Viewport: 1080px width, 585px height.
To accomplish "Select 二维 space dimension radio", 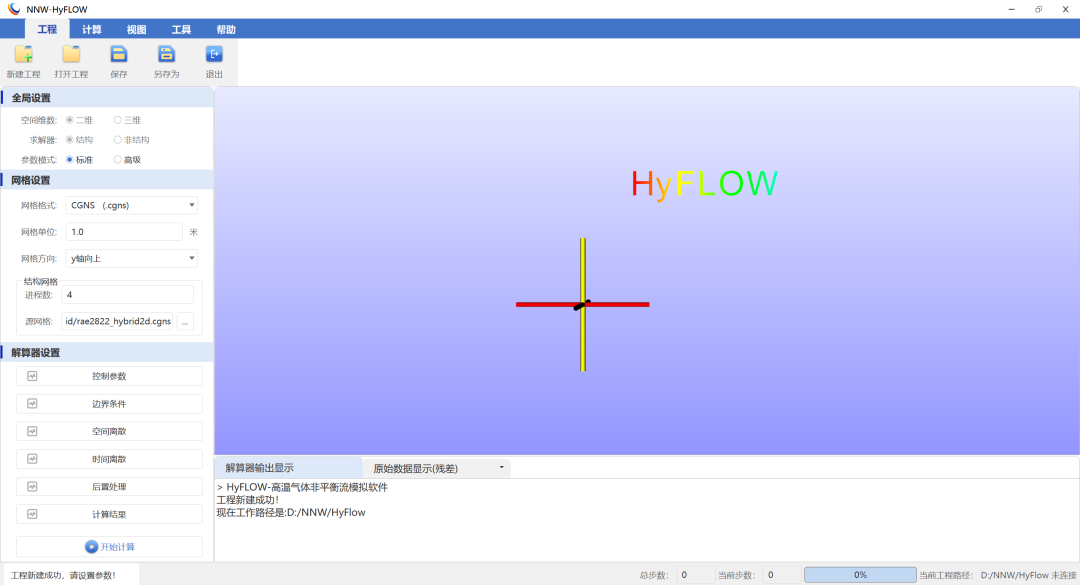I will (70, 120).
